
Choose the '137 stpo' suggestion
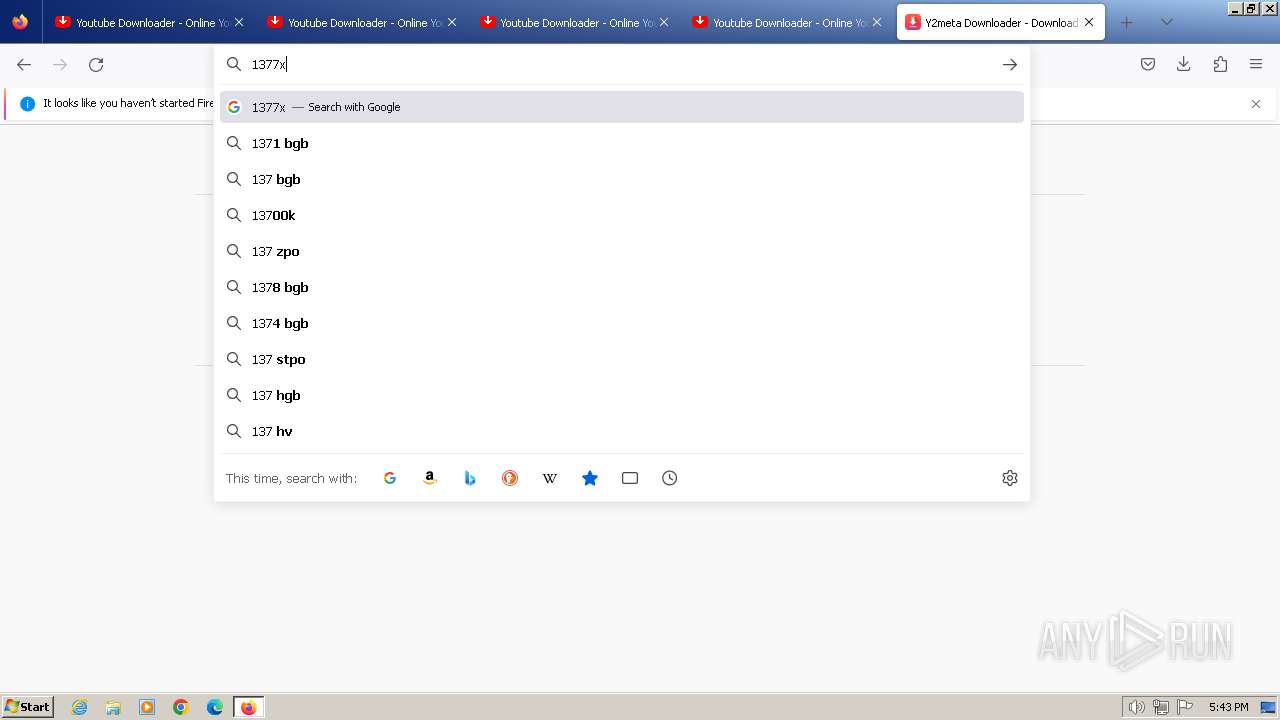click(x=622, y=359)
